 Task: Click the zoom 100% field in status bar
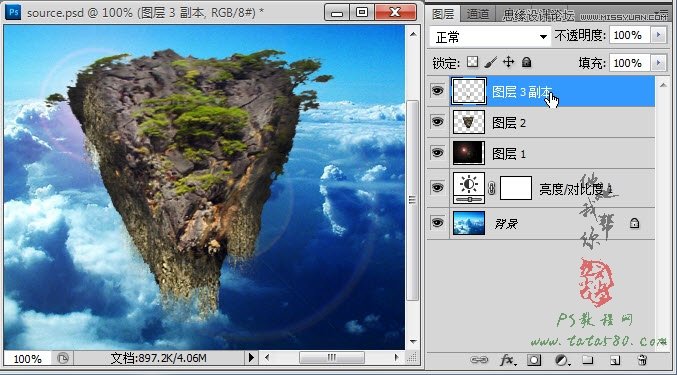tap(28, 359)
